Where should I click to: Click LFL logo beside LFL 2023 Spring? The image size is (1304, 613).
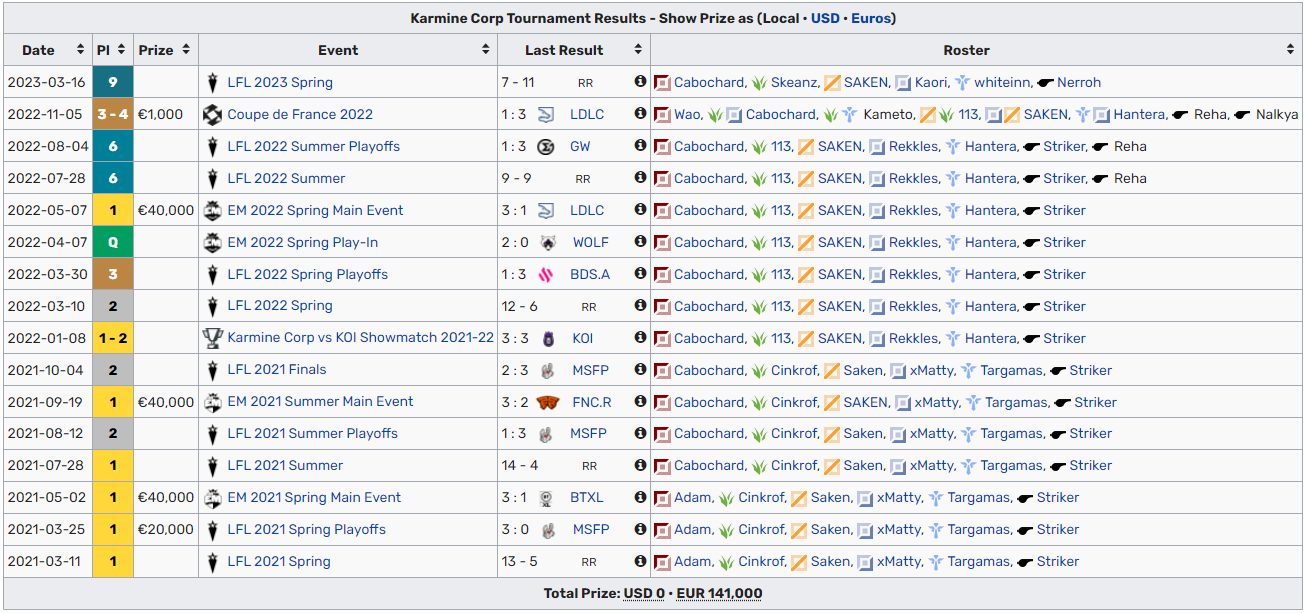pyautogui.click(x=212, y=82)
